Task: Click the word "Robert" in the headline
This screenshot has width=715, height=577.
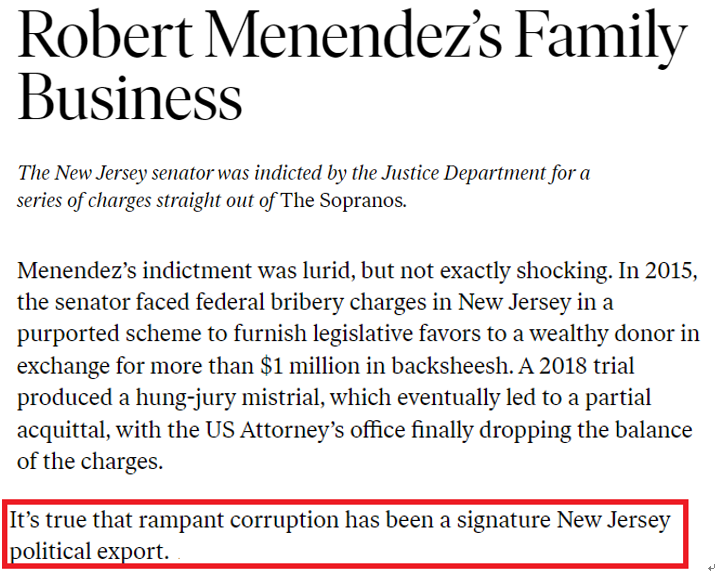Action: click(105, 35)
